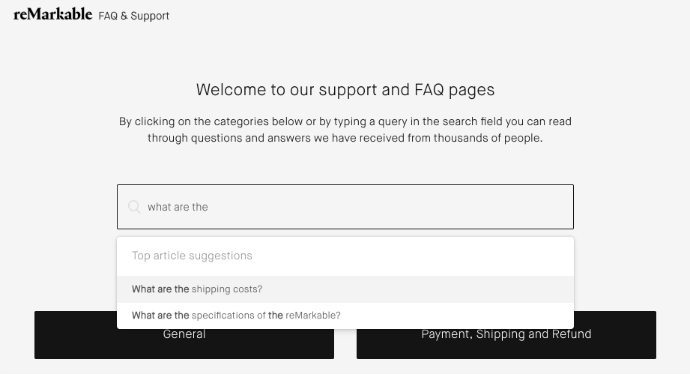Click the empty right side of search box
The height and width of the screenshot is (374, 690).
440,207
